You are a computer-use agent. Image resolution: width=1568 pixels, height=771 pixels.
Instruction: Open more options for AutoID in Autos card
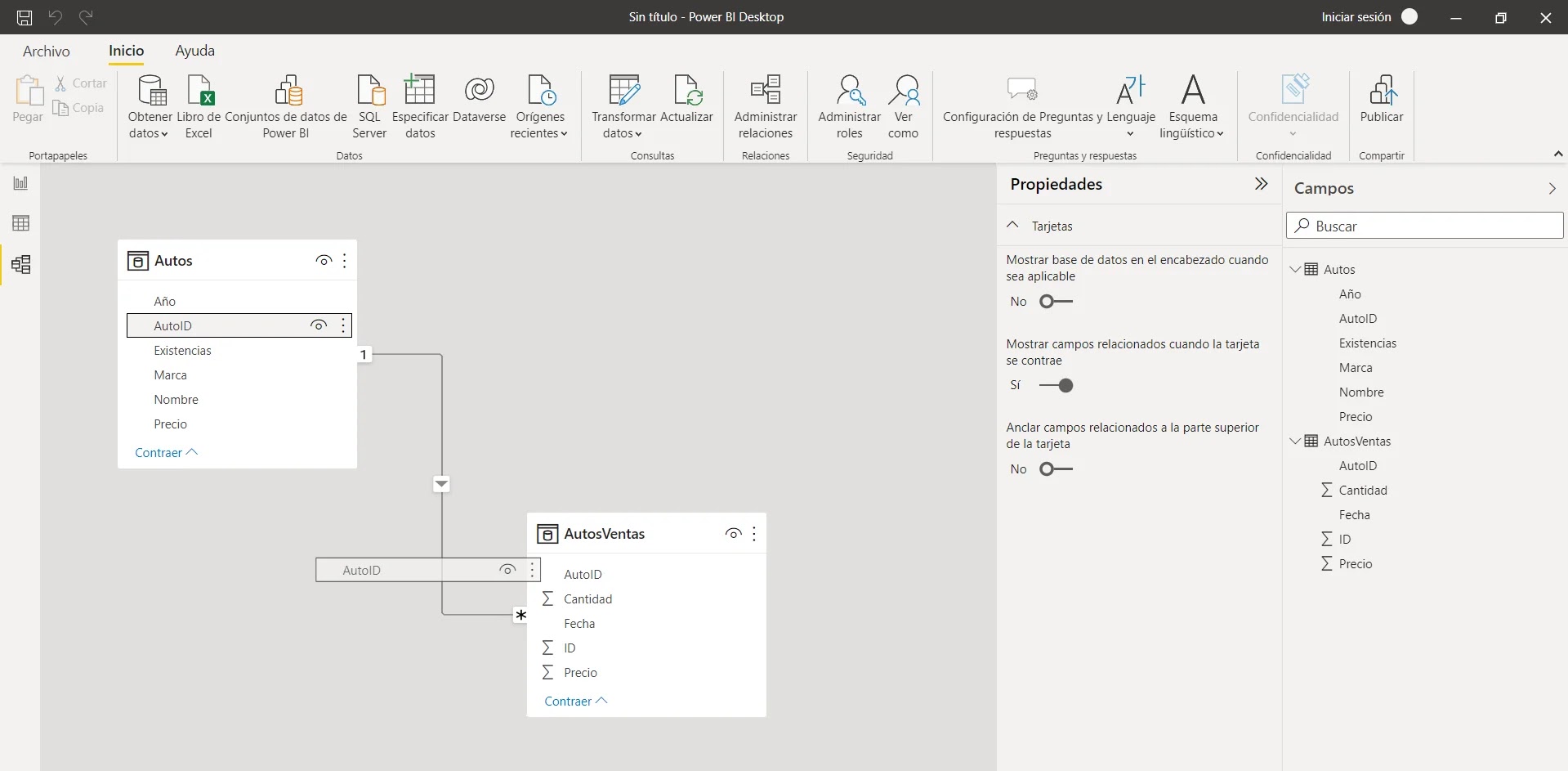(x=343, y=325)
